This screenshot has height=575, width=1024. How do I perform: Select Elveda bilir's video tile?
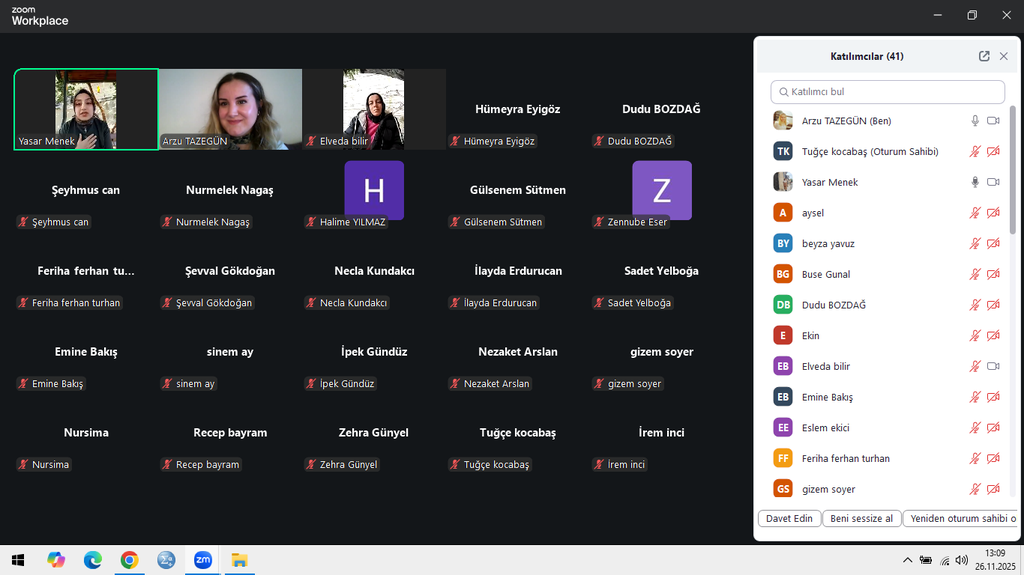pos(374,109)
